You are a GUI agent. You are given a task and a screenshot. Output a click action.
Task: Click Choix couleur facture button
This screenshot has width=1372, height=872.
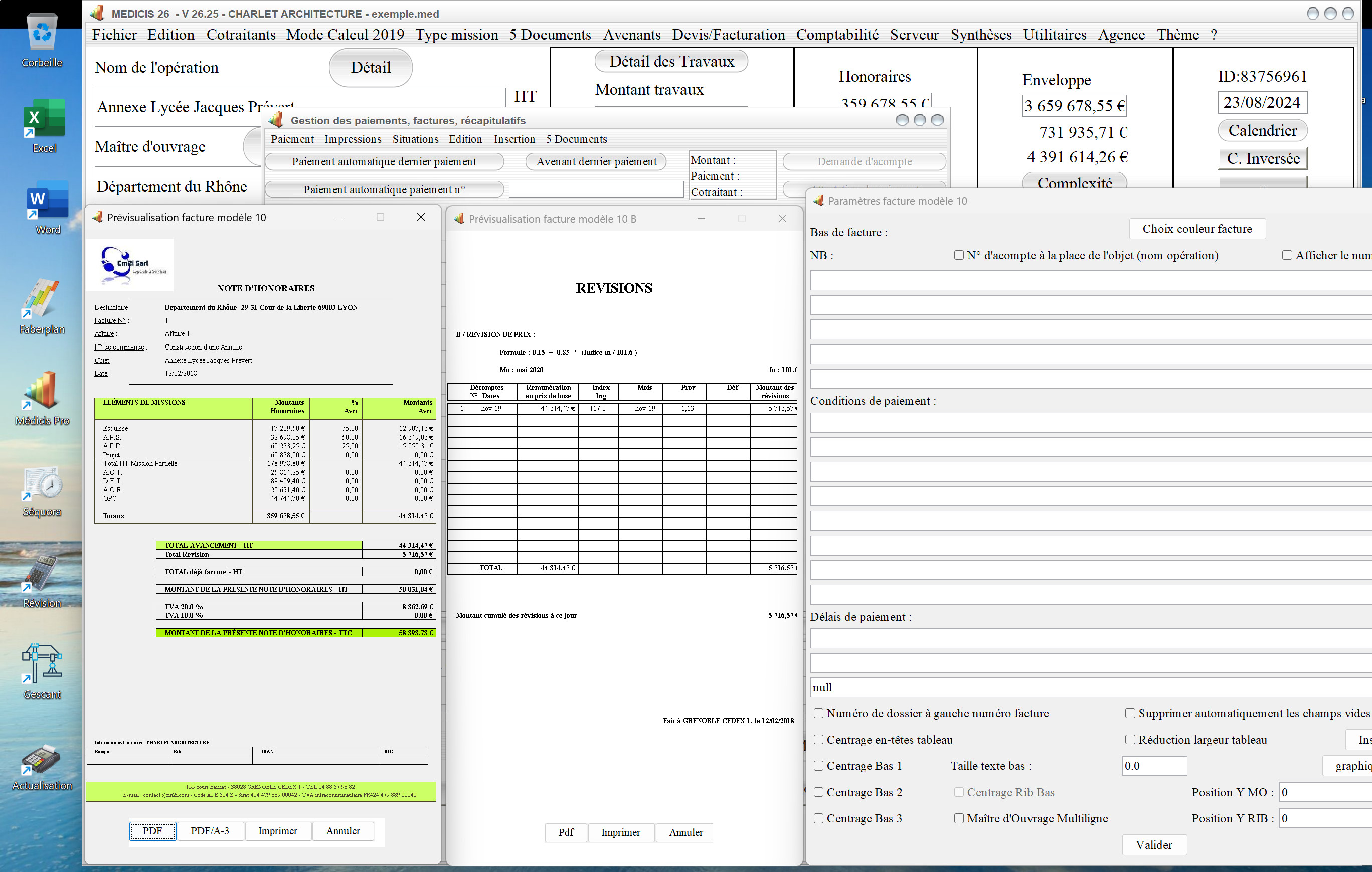pos(1196,229)
